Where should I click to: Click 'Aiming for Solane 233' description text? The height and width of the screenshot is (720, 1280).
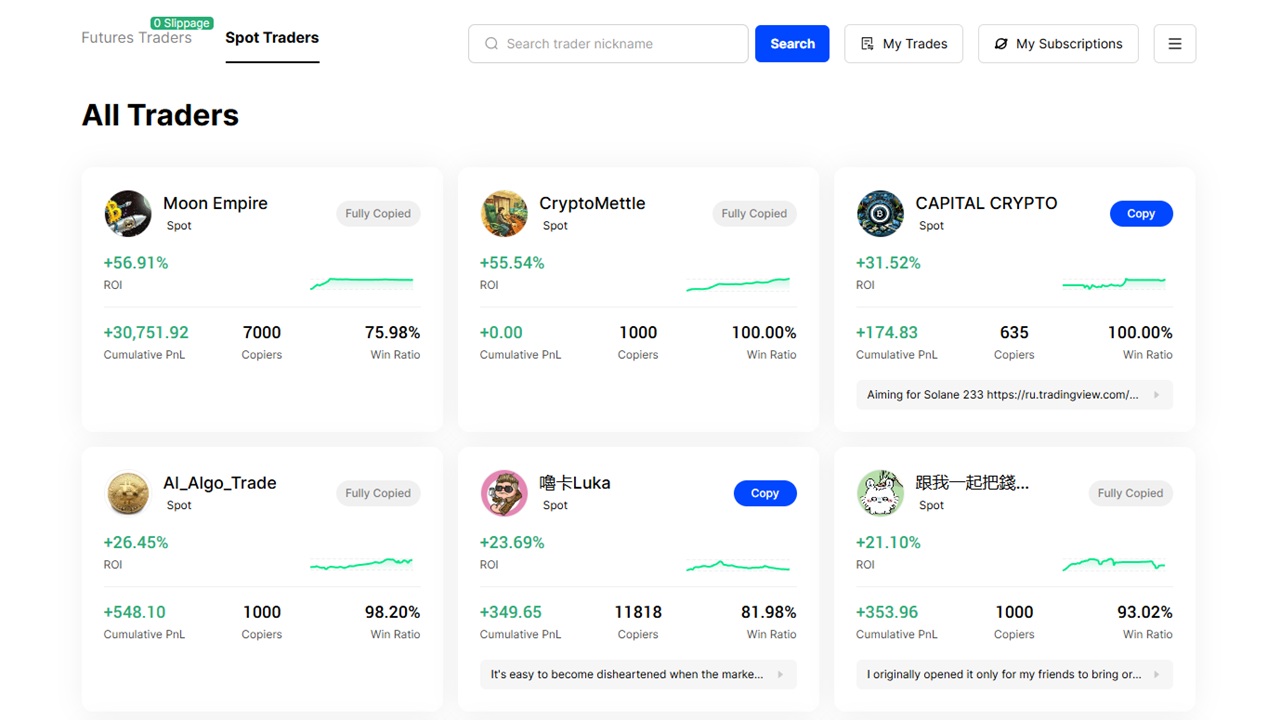pos(1003,395)
